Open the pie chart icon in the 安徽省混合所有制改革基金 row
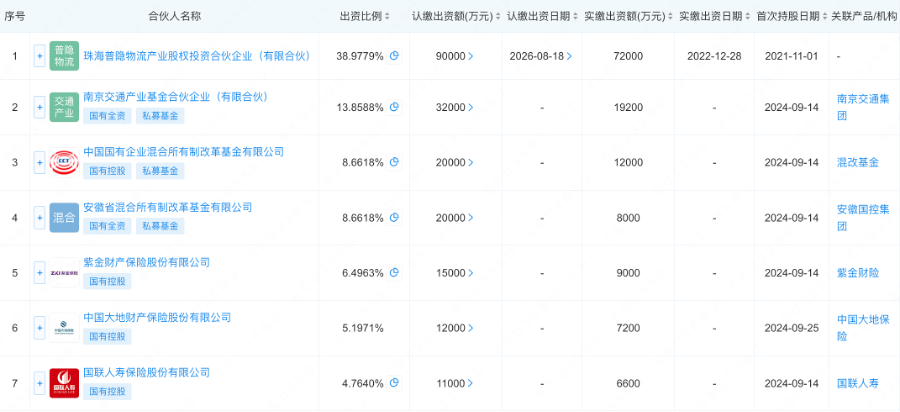Image resolution: width=900 pixels, height=412 pixels. pyautogui.click(x=394, y=217)
